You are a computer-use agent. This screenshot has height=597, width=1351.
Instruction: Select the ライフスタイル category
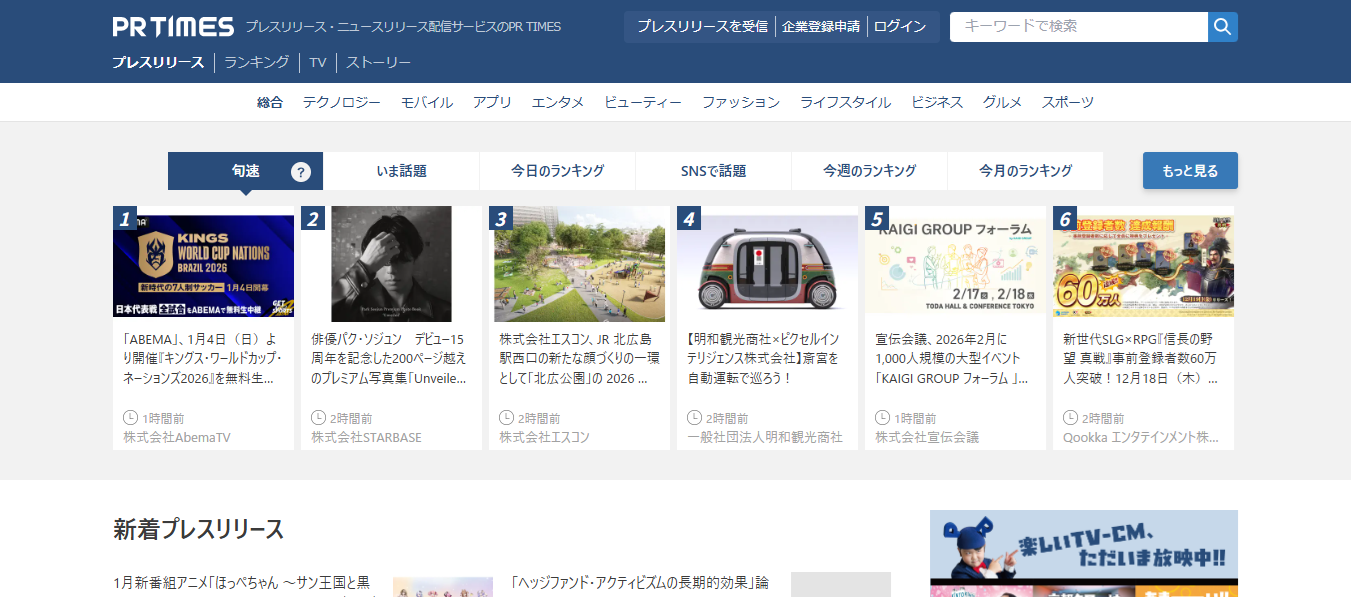click(x=845, y=102)
